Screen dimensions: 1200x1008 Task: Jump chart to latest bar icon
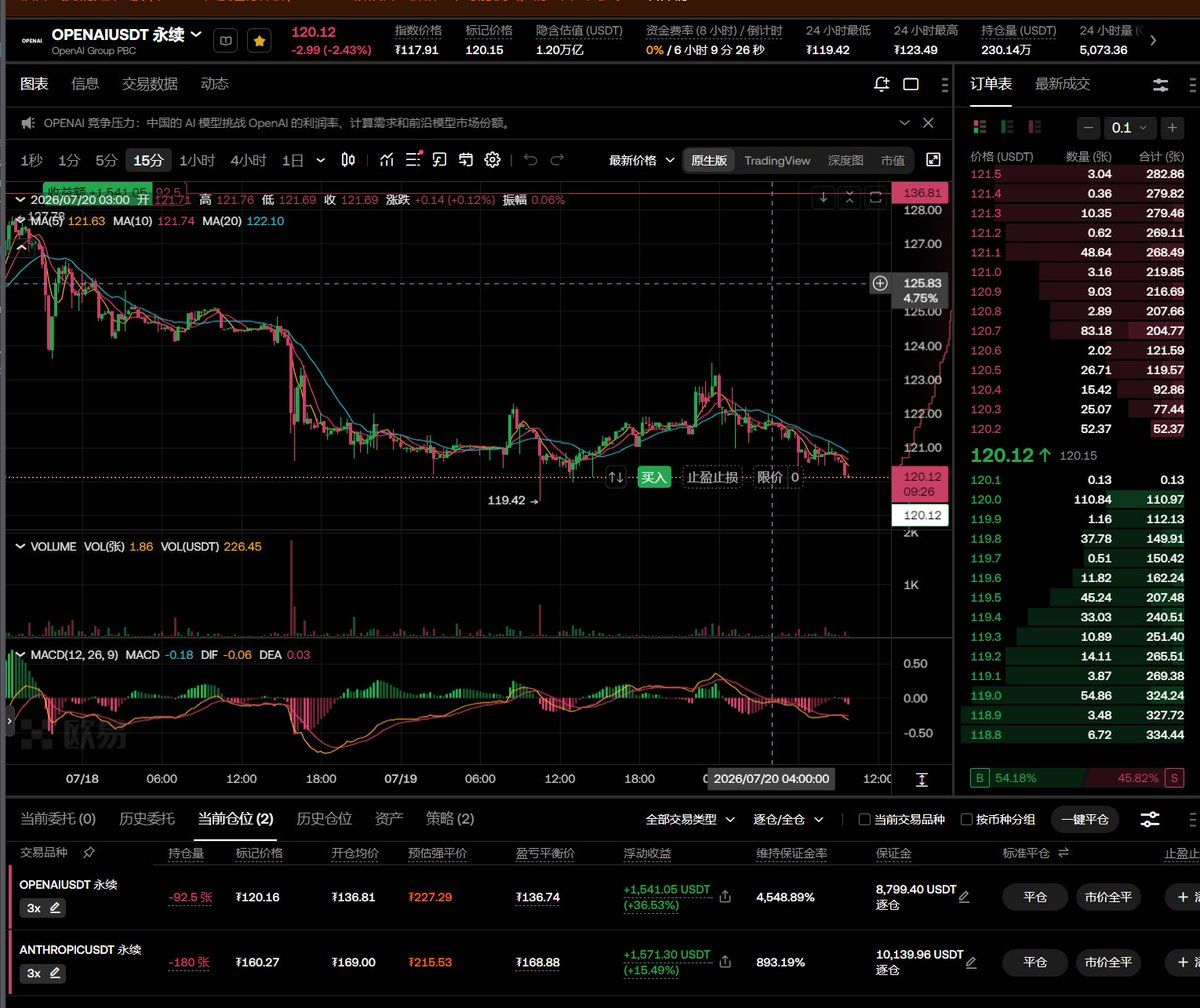pos(921,780)
